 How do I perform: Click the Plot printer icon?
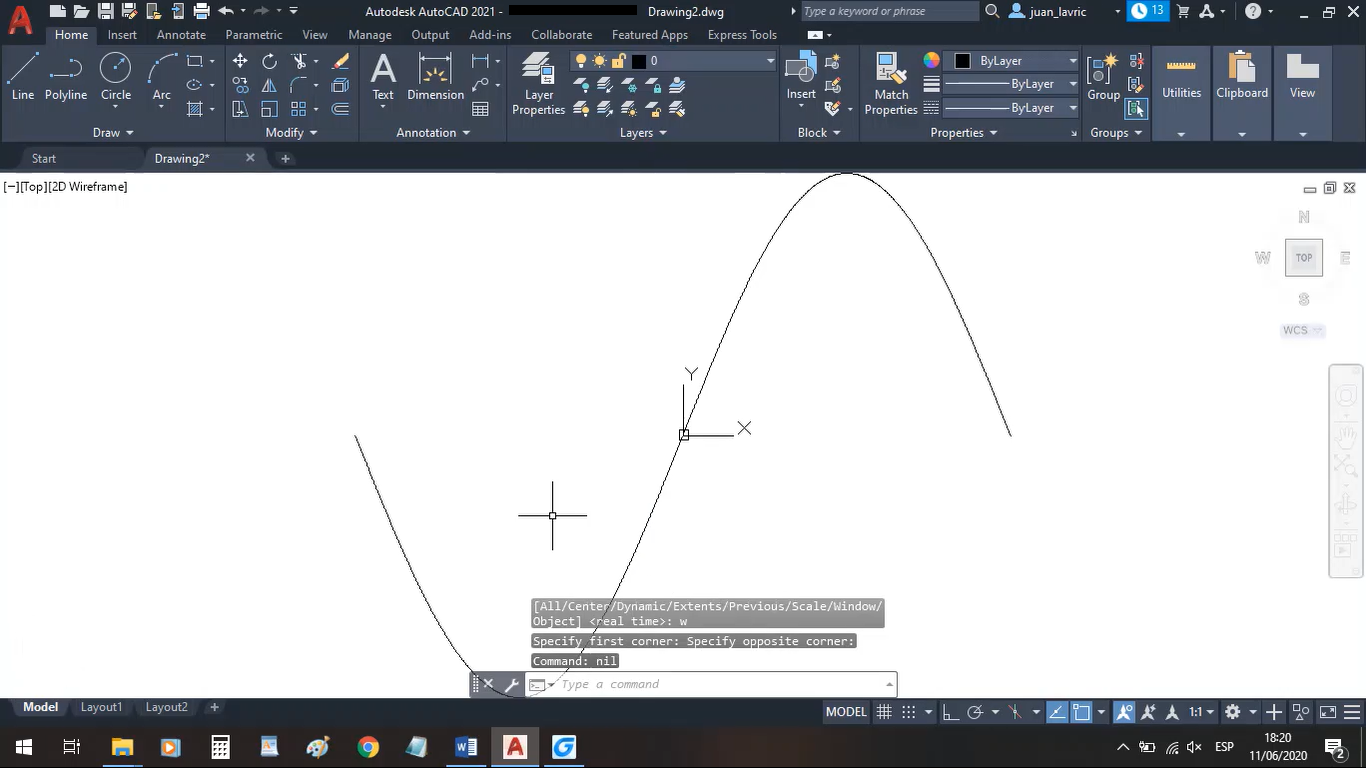201,11
